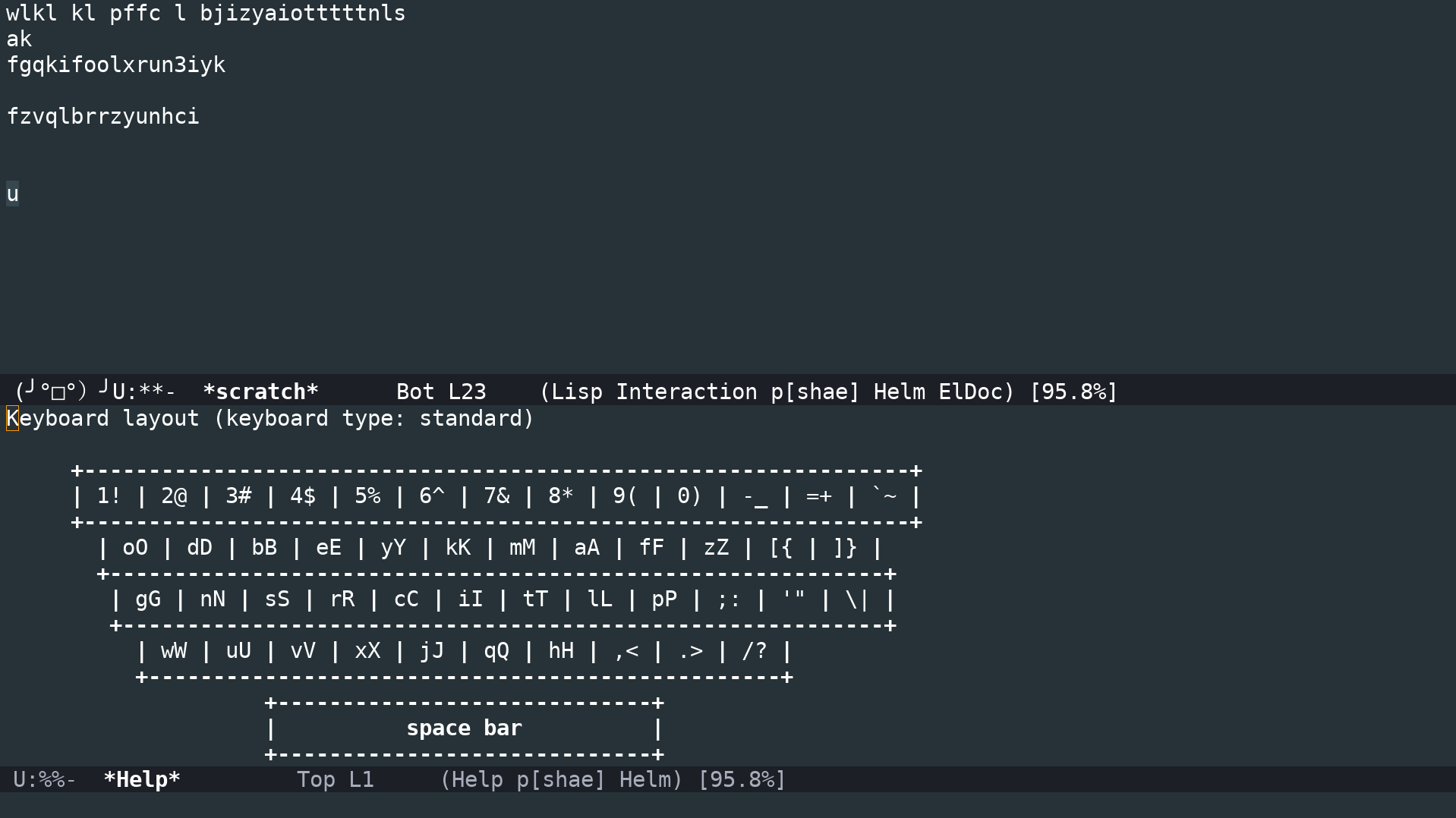Screen dimensions: 1456x818
Task: Click the U:**- modified status indicator
Action: point(144,392)
